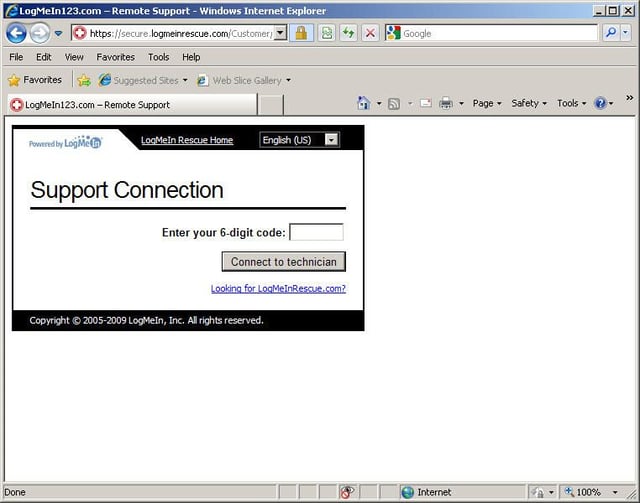This screenshot has width=640, height=503.
Task: Stop loading with the red X icon
Action: 370,33
